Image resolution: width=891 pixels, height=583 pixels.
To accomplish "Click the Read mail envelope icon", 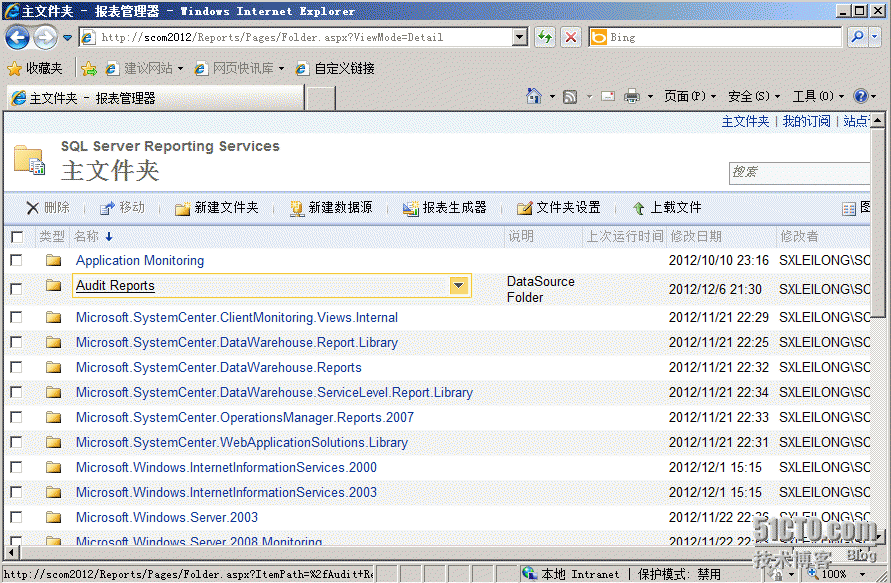I will click(x=607, y=96).
